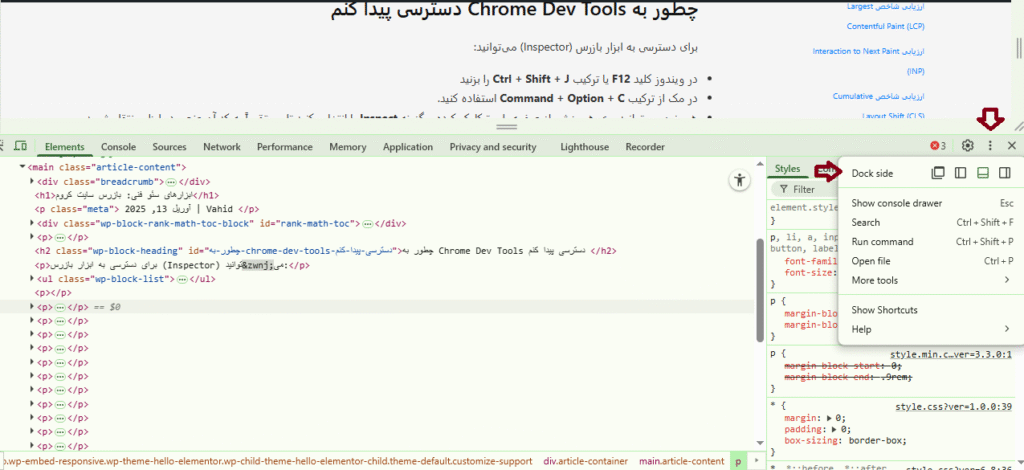Click ellipsis badge in selected $0 paragraph
Screen dimensions: 1024x470
(x=60, y=307)
